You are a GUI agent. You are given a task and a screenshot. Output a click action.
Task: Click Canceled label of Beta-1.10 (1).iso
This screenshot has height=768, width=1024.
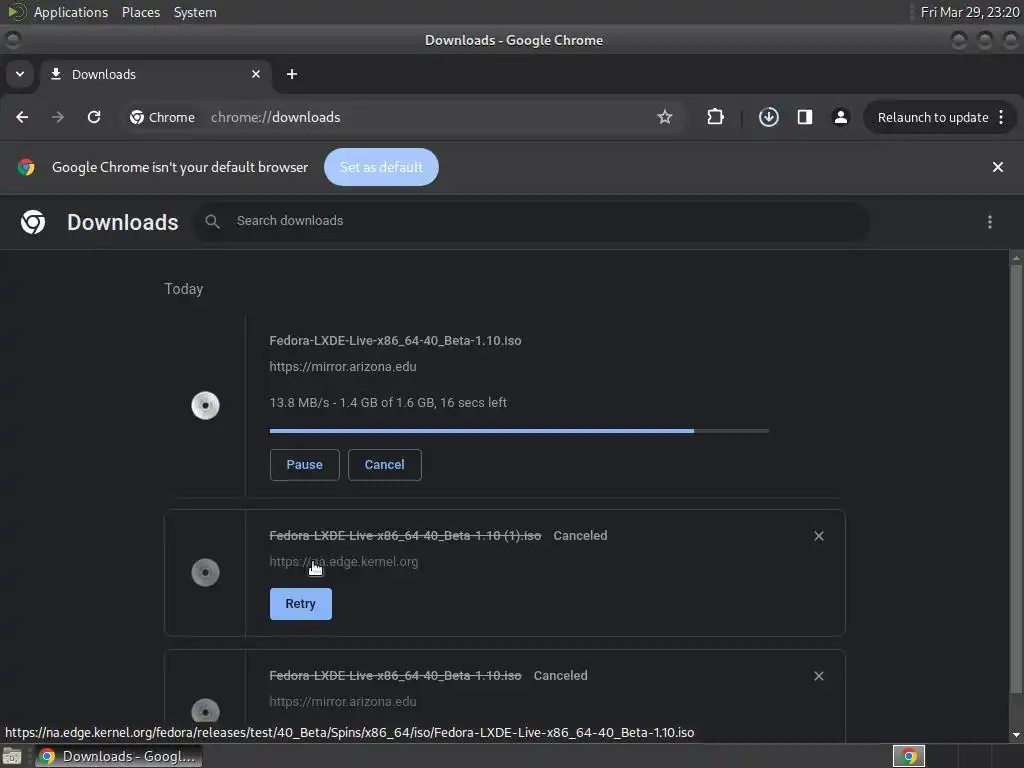coord(580,536)
